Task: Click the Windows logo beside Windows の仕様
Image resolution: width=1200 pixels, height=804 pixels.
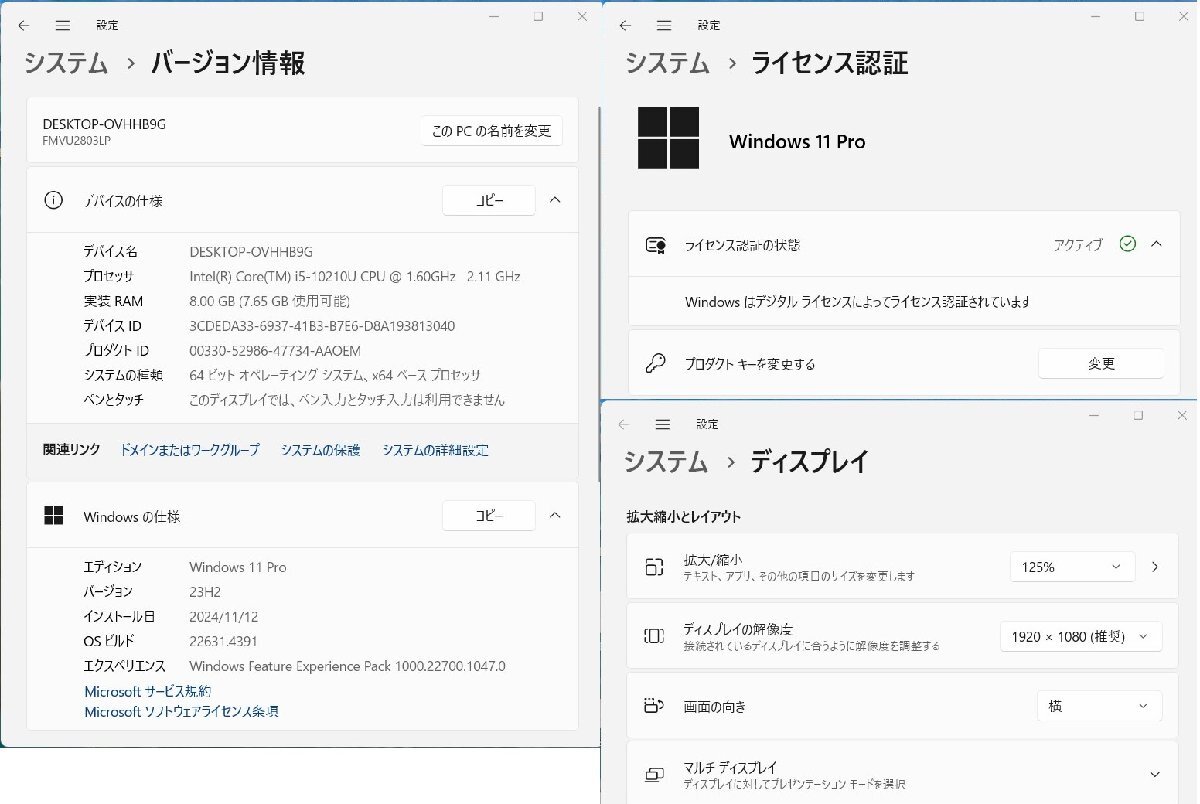Action: pyautogui.click(x=53, y=516)
